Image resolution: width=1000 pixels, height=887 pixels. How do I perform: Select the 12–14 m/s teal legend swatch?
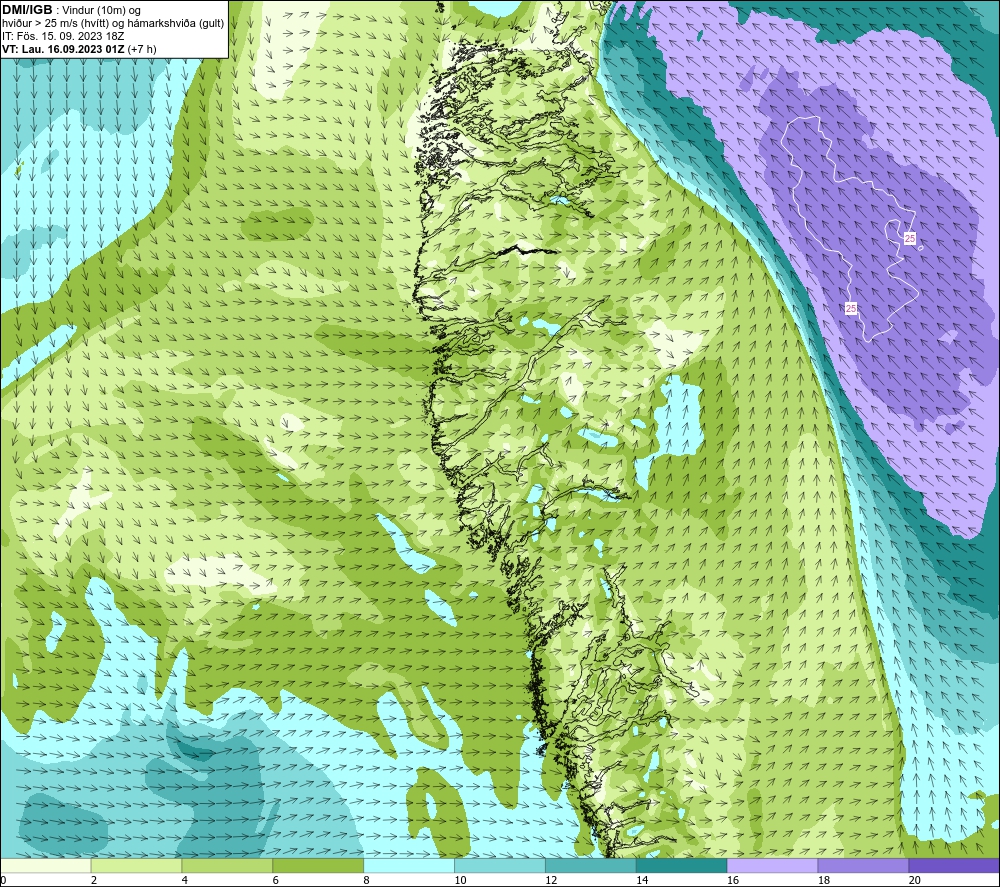(591, 865)
